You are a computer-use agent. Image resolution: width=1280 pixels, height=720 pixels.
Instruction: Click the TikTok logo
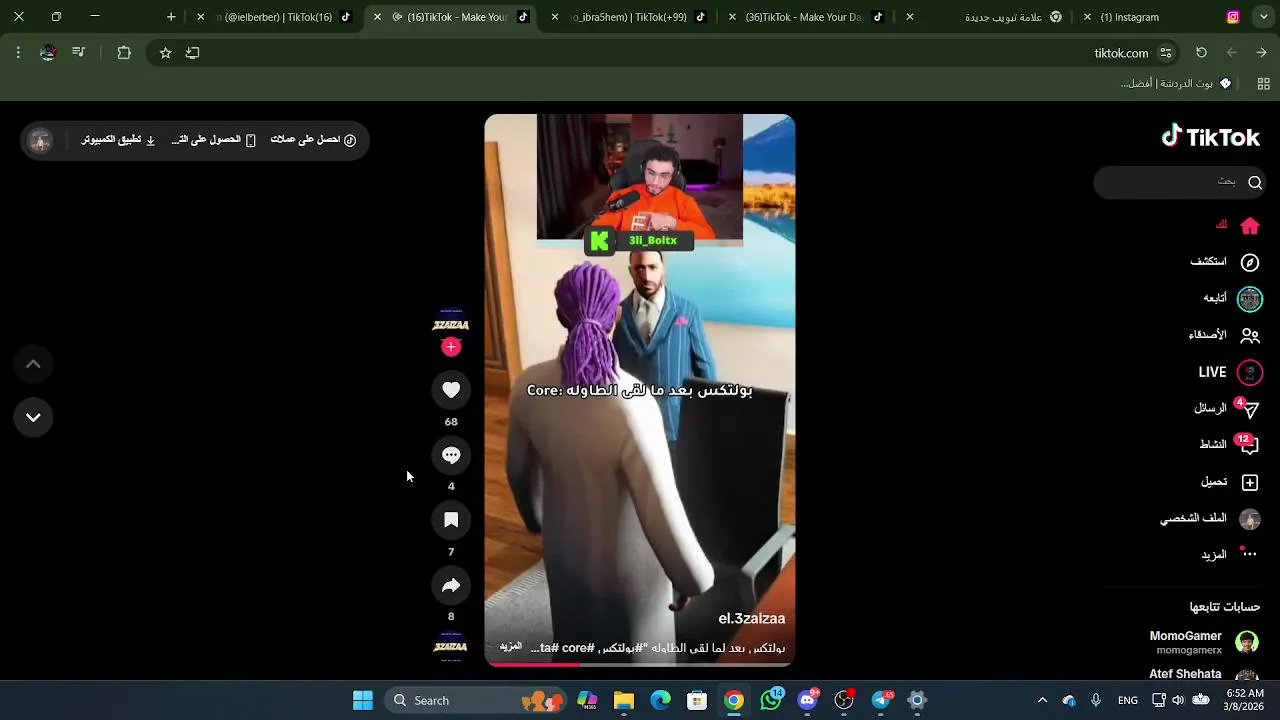(x=1210, y=137)
